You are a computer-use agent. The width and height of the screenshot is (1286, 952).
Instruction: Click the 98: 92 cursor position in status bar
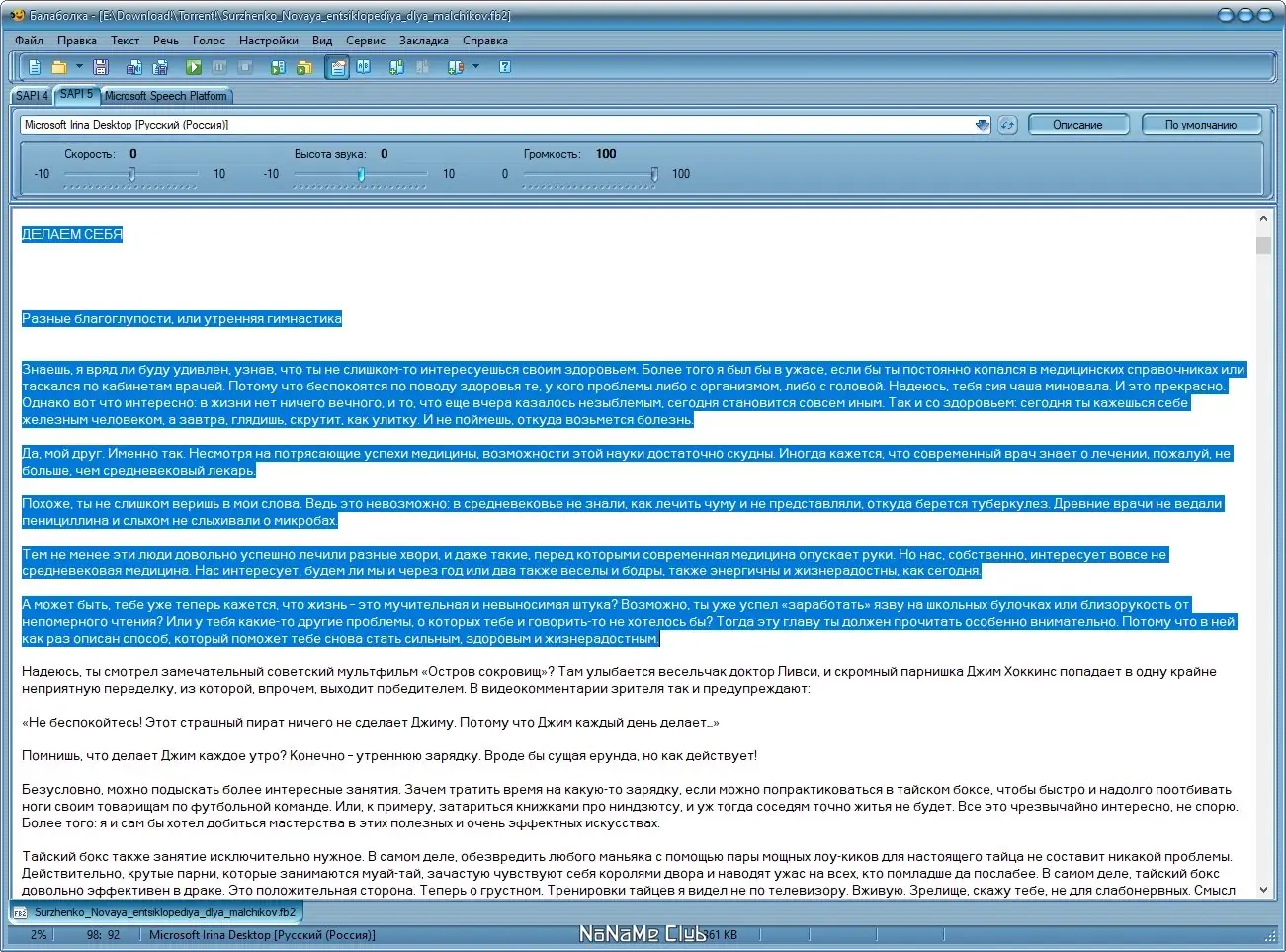[x=103, y=934]
